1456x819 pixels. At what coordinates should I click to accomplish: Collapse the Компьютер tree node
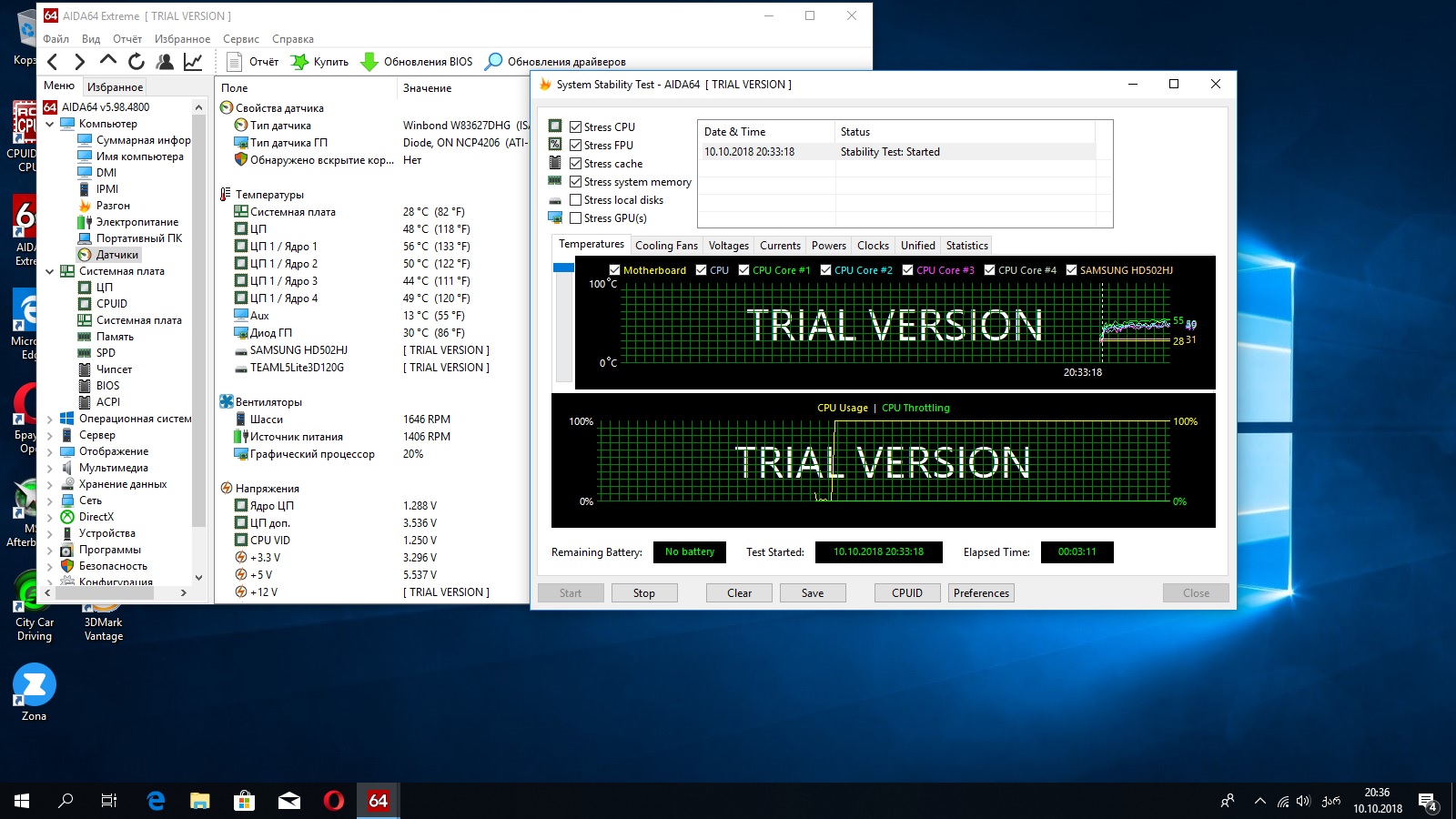tap(50, 125)
